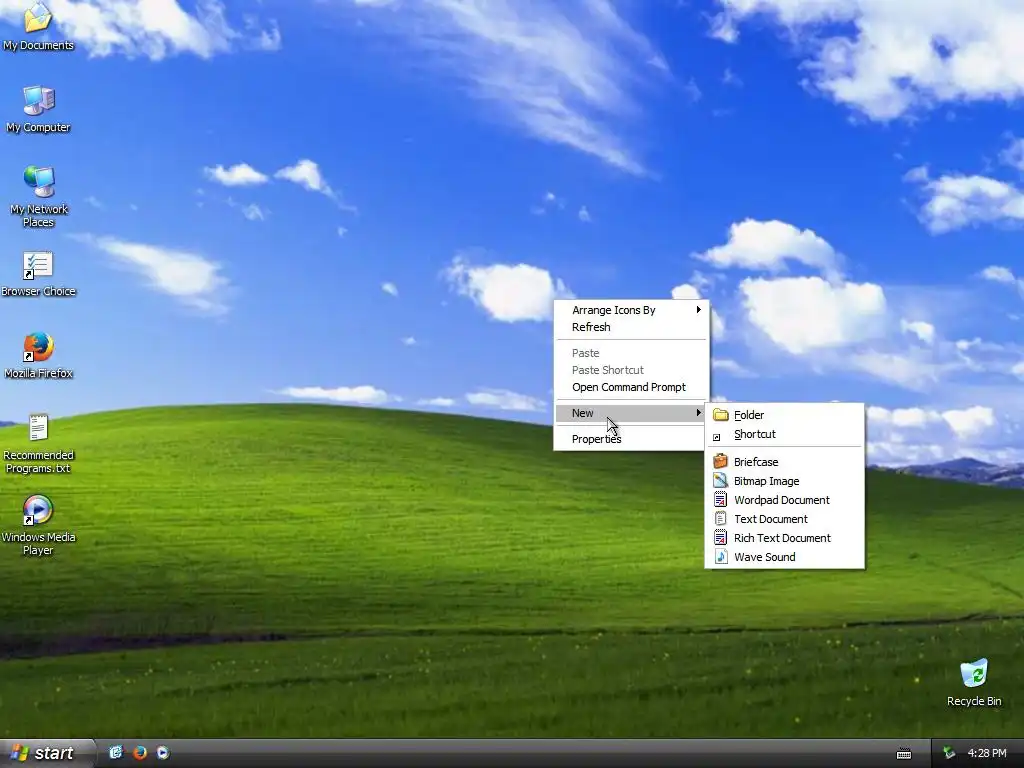The width and height of the screenshot is (1024, 768).
Task: Click the highlighted New menu entry
Action: point(632,413)
